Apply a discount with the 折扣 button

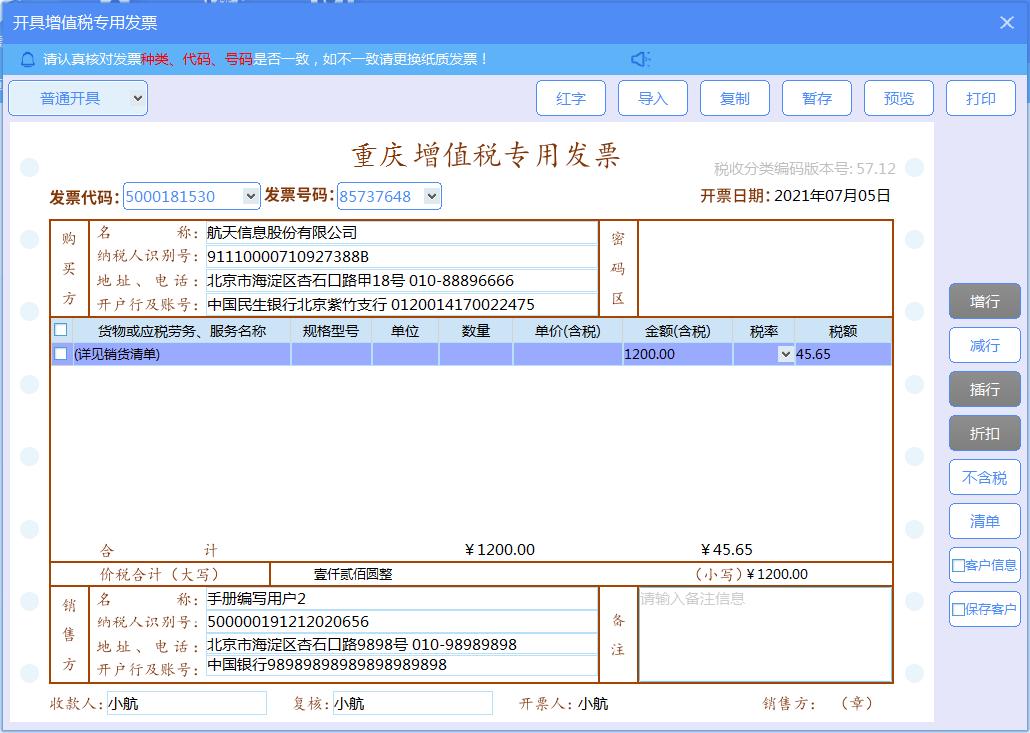[x=984, y=433]
